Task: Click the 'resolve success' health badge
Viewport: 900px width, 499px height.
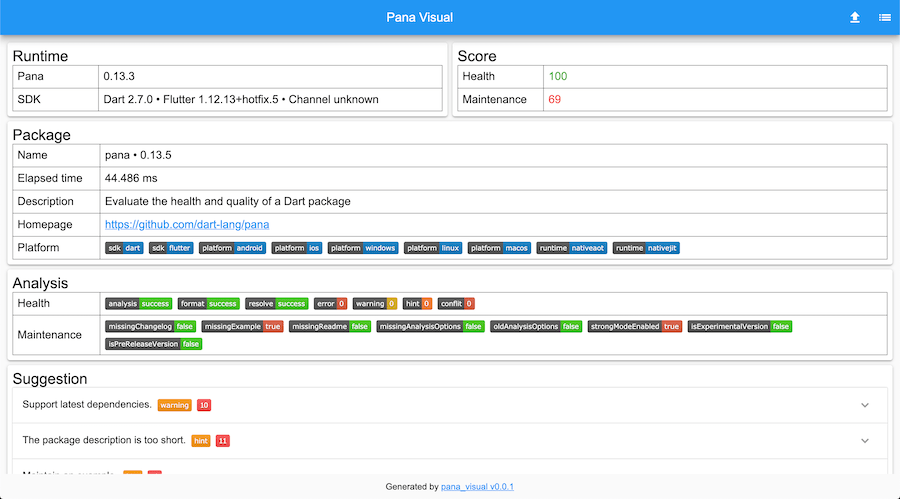Action: click(x=277, y=304)
